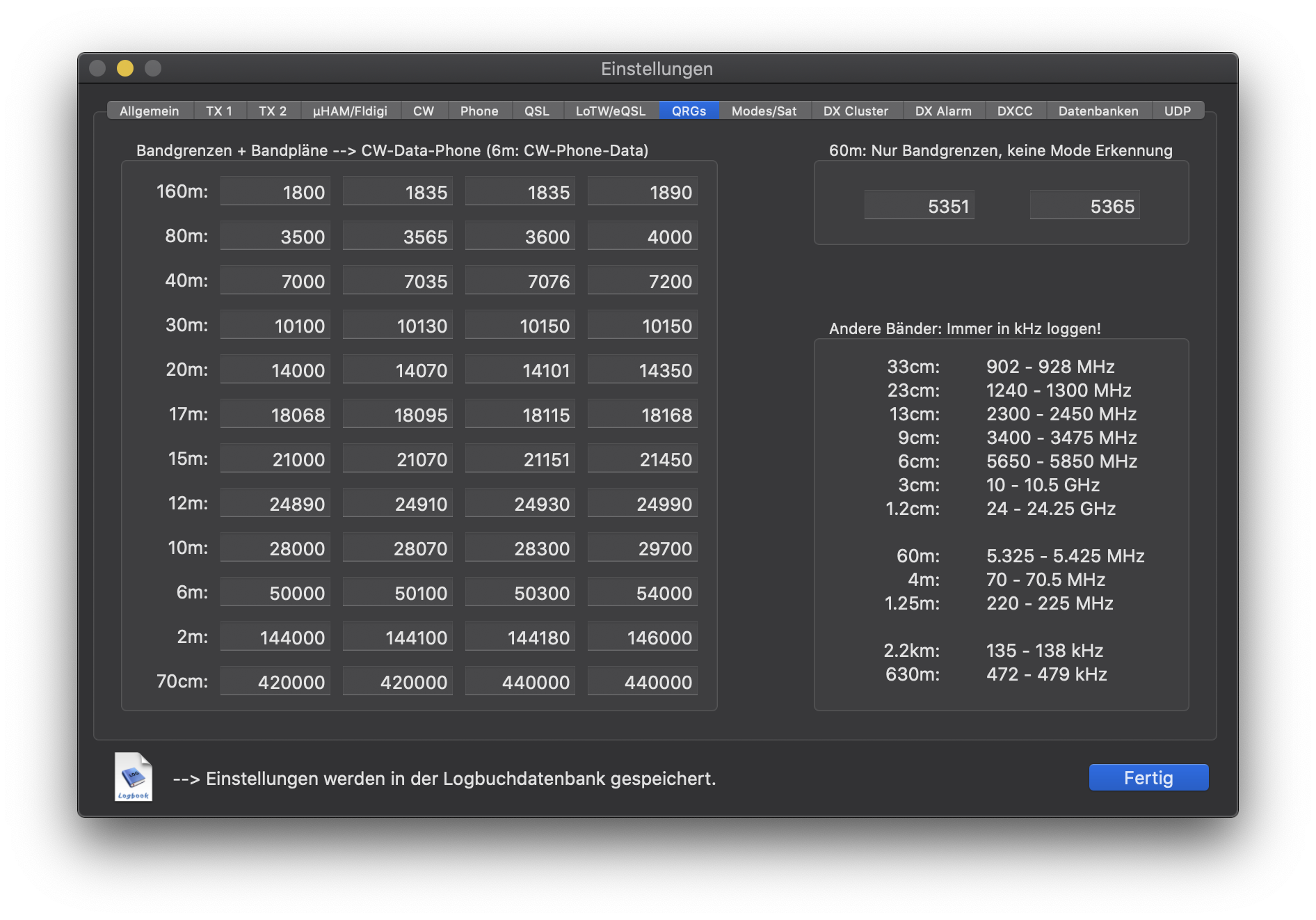Click the 20m upper limit field 14350

click(x=643, y=370)
